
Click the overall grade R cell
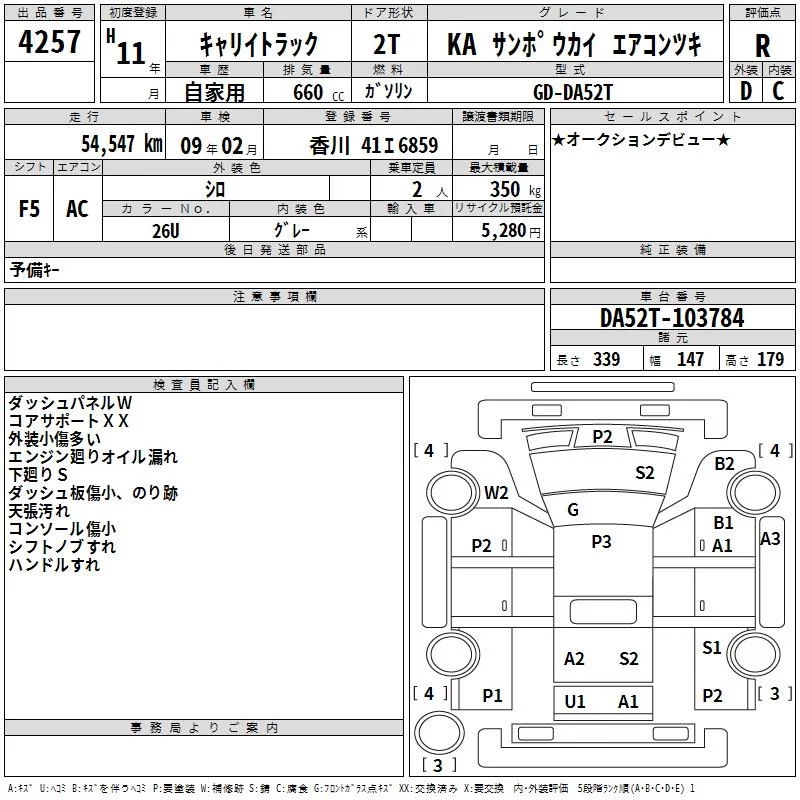coord(762,46)
